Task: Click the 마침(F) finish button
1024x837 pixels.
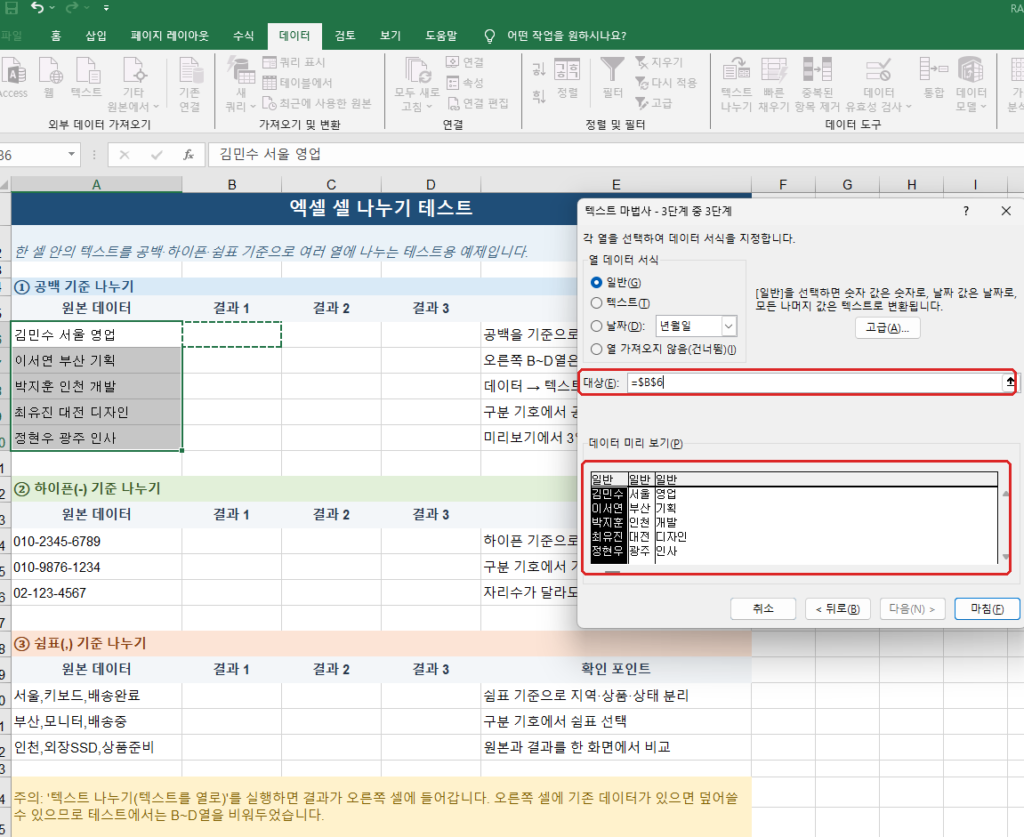Action: click(x=987, y=608)
